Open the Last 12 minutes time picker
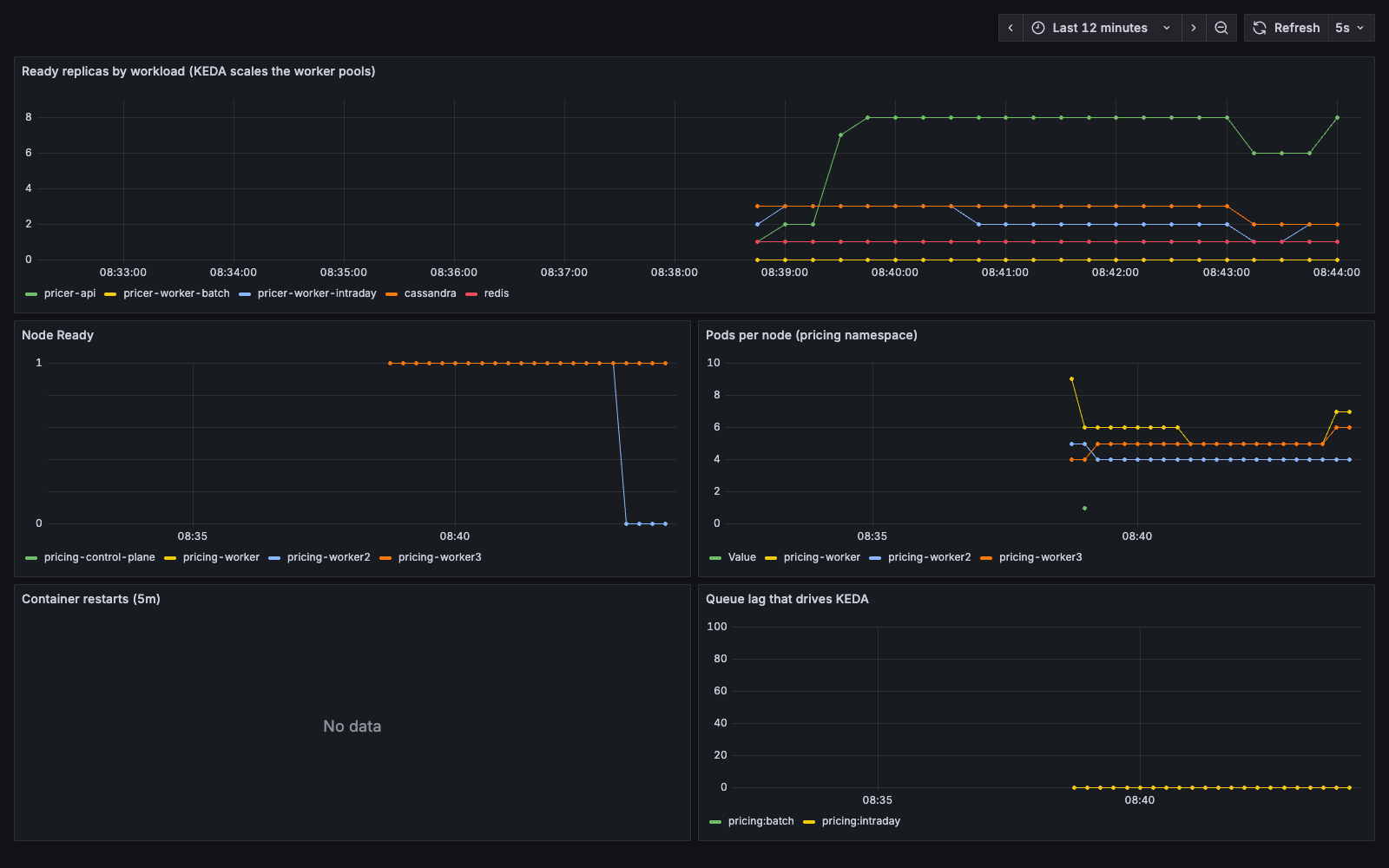The width and height of the screenshot is (1389, 868). coord(1102,28)
